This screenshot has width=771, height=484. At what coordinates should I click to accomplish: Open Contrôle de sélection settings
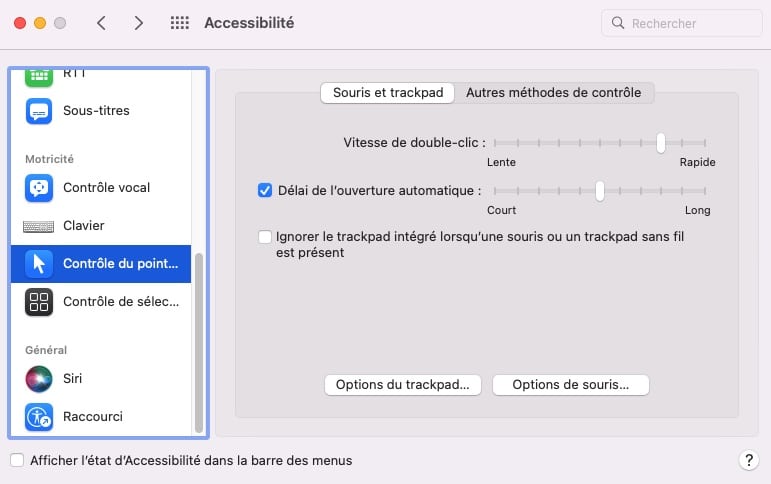pyautogui.click(x=101, y=302)
